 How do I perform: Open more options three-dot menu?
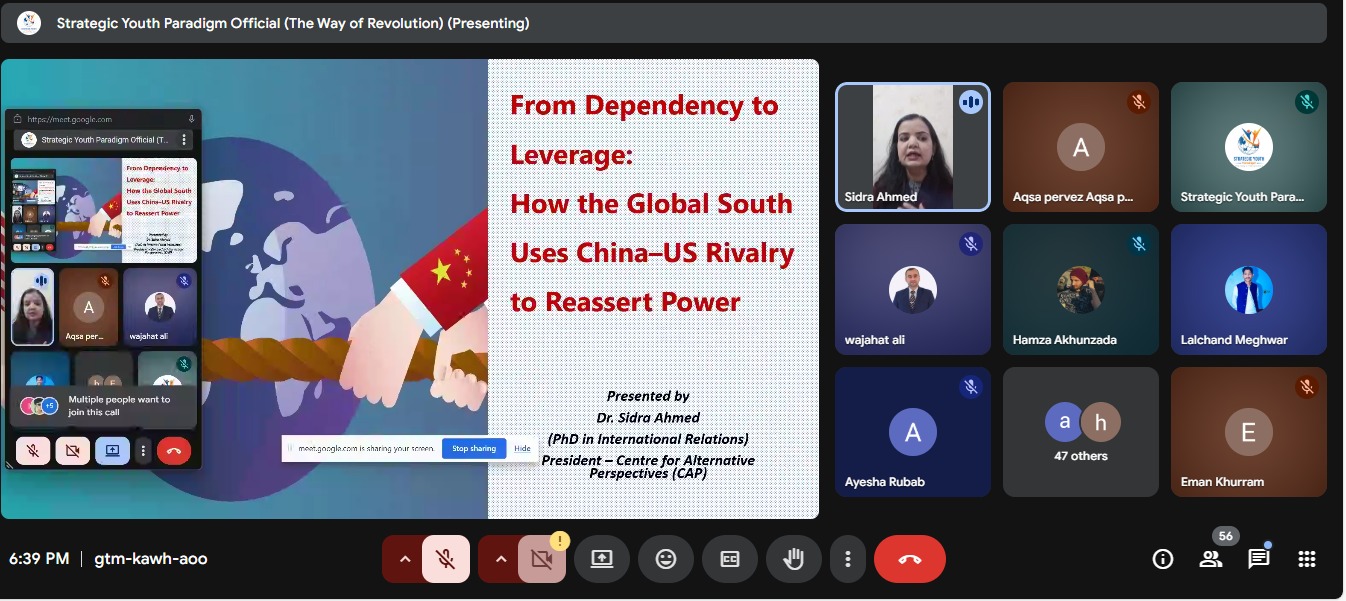click(x=848, y=559)
